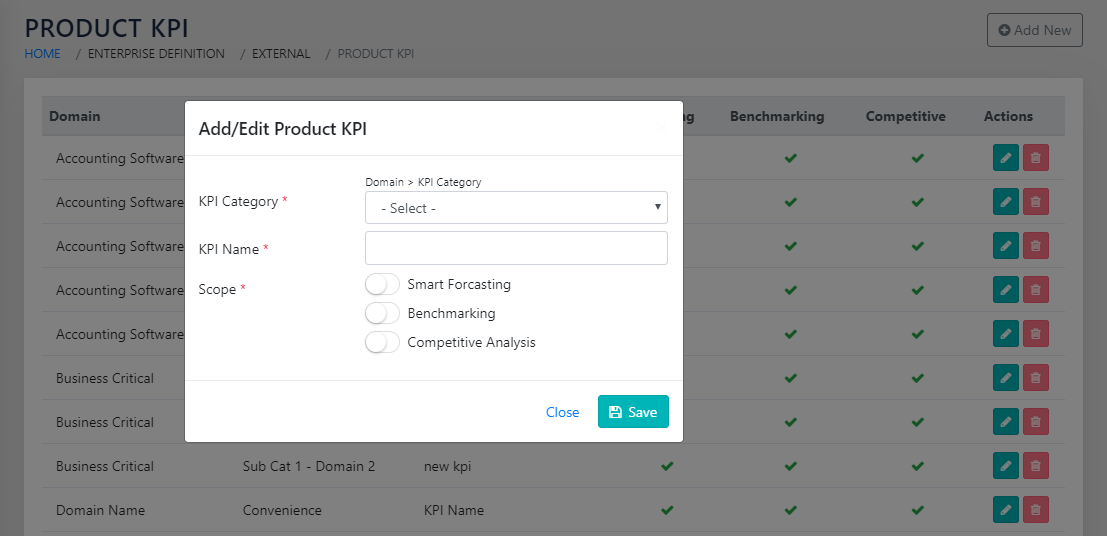Click trash icon in Domain Name row
1107x536 pixels.
click(x=1036, y=510)
